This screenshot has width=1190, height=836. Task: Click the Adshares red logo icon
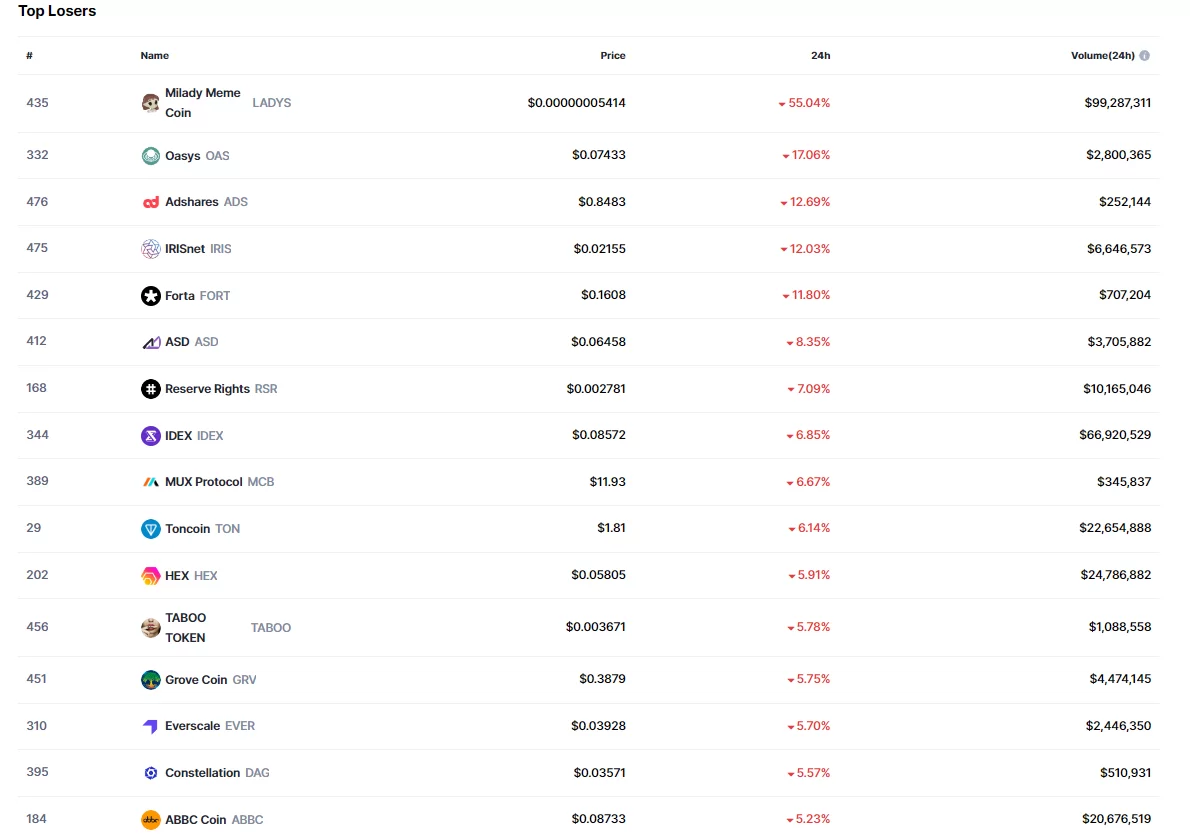tap(151, 202)
